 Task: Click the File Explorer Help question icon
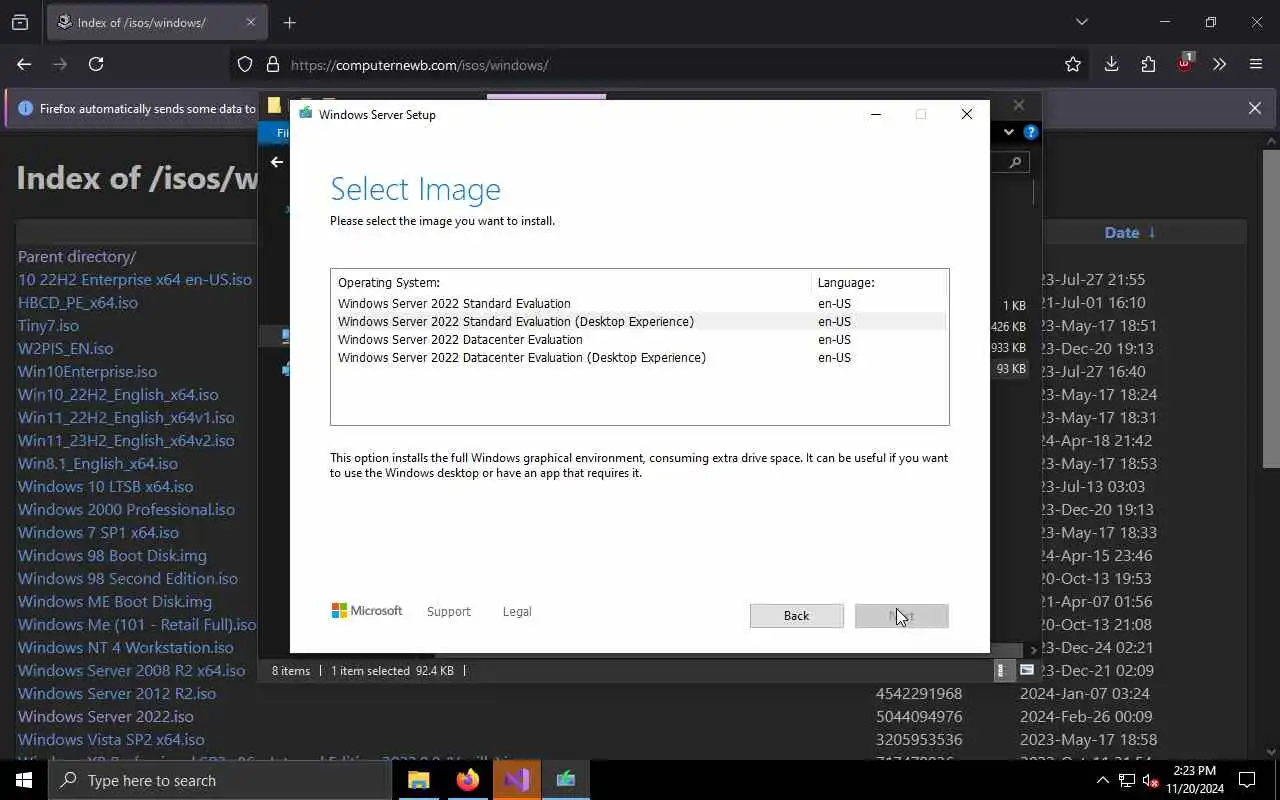[x=1031, y=132]
